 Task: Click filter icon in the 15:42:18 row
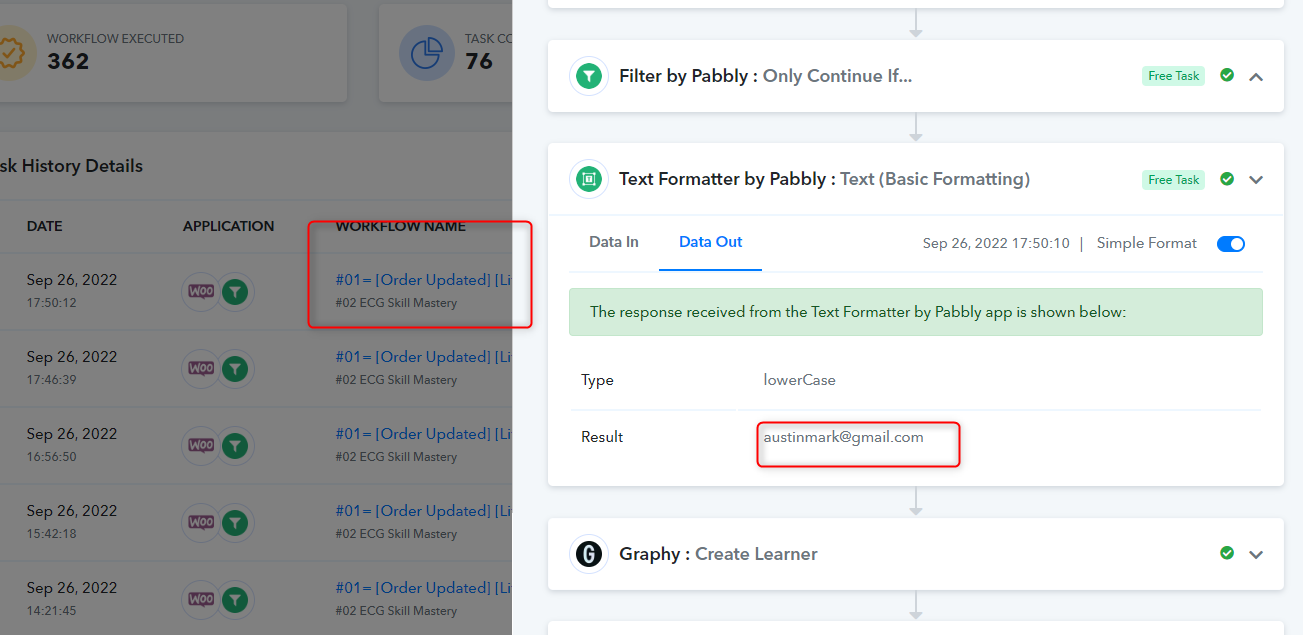tap(235, 523)
